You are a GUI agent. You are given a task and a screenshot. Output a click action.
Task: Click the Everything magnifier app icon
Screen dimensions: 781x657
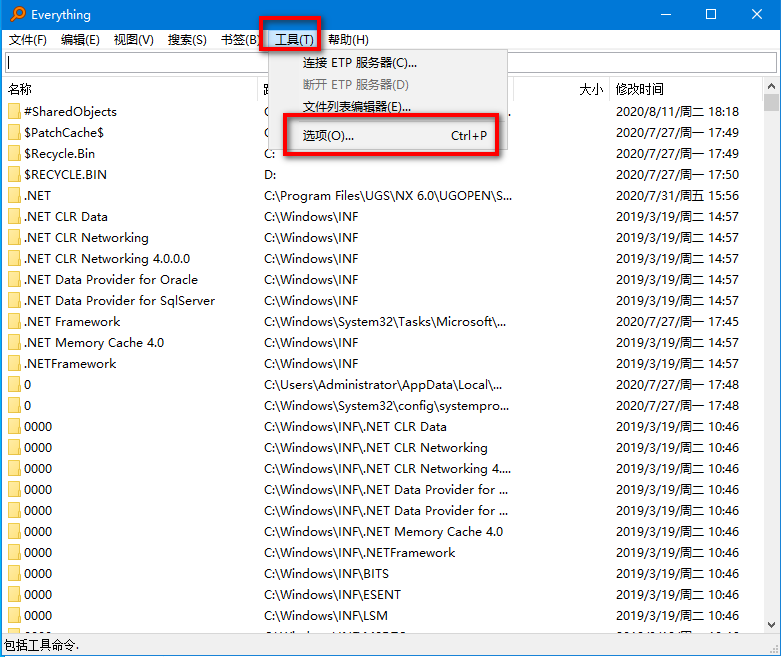pyautogui.click(x=18, y=14)
